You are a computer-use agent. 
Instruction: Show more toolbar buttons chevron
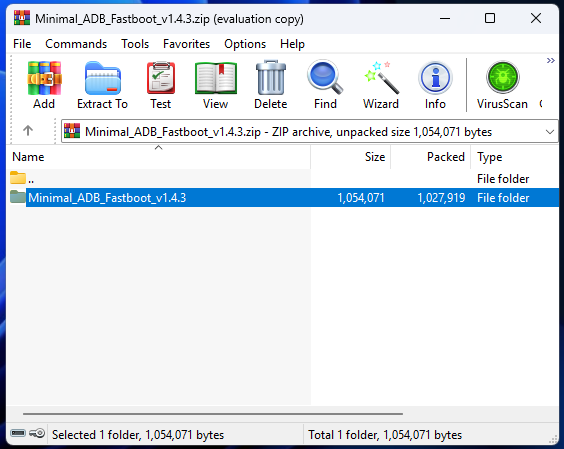[x=551, y=60]
